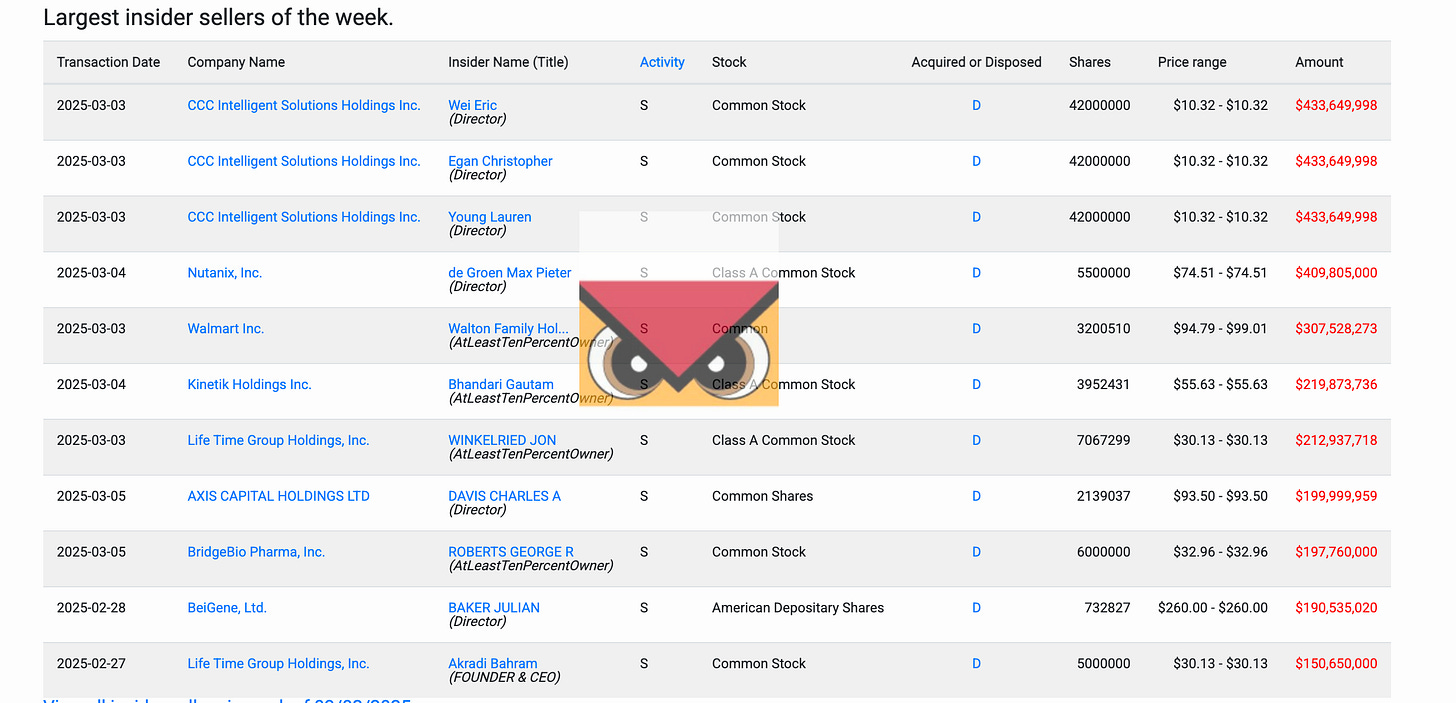Select the $190,535,020 amount cell

(x=1336, y=608)
